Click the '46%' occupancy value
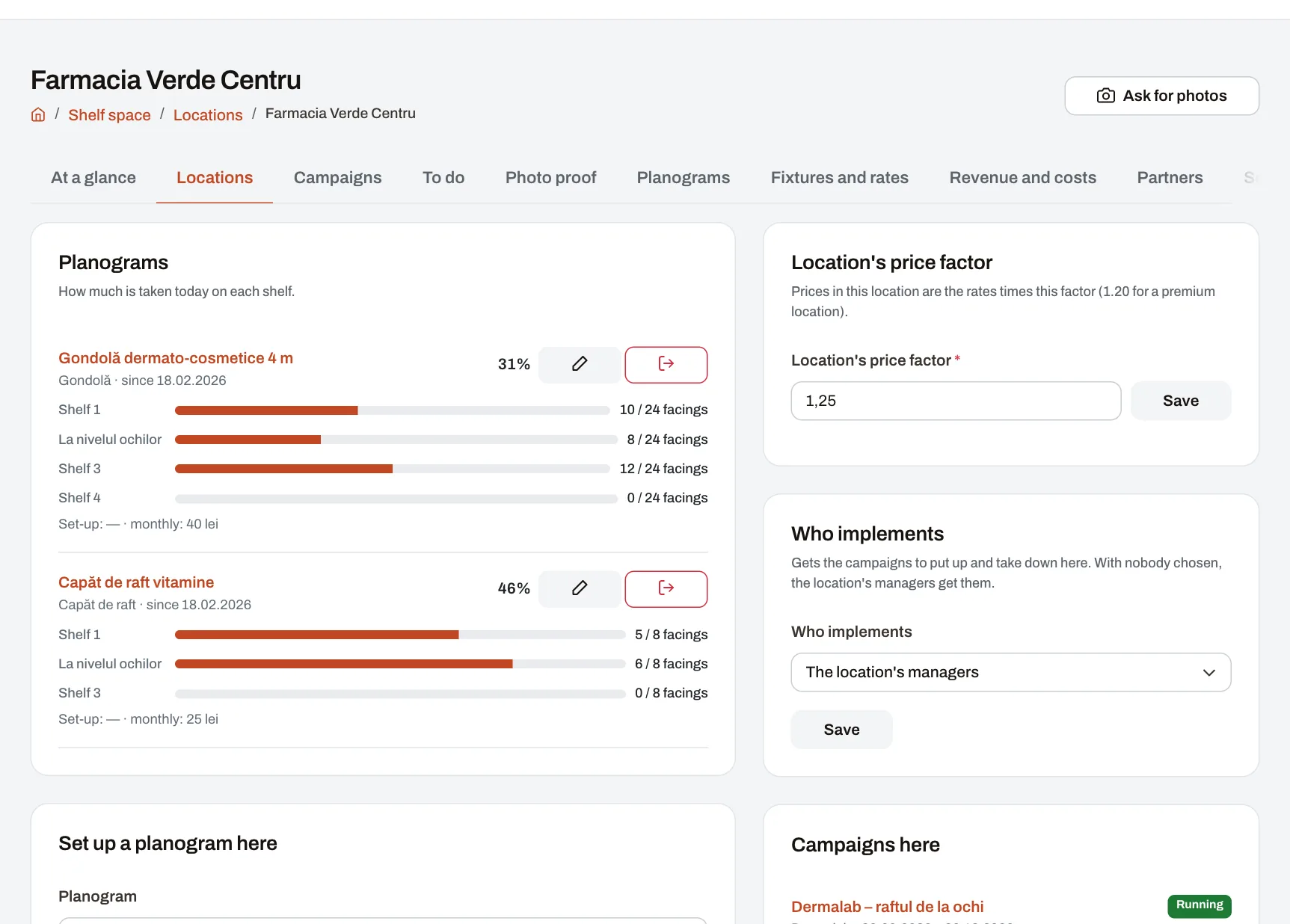Screen dimensions: 1290x924 [514, 588]
